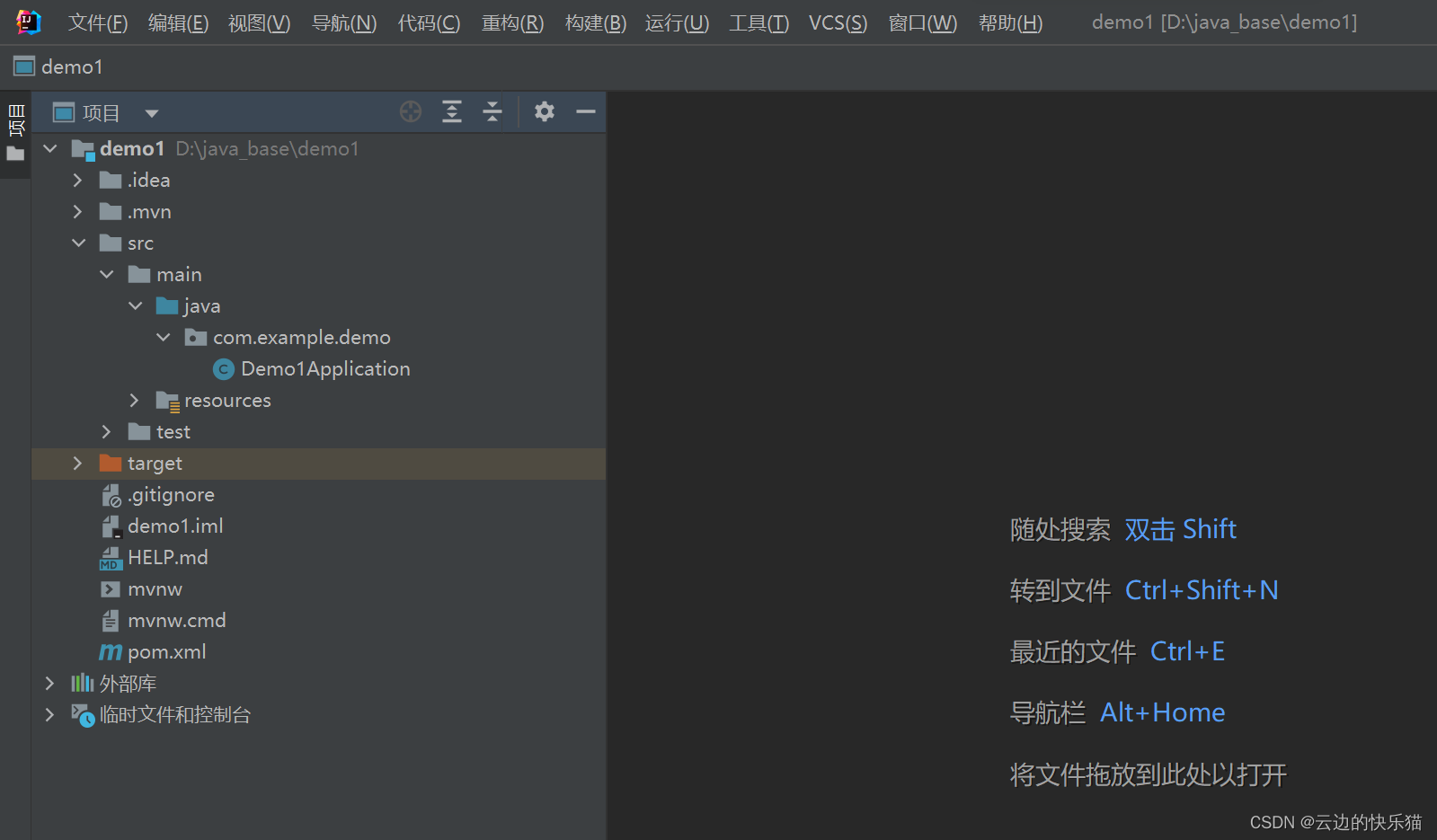The image size is (1437, 840).
Task: Click the HELP.md markdown file icon
Action: (111, 558)
